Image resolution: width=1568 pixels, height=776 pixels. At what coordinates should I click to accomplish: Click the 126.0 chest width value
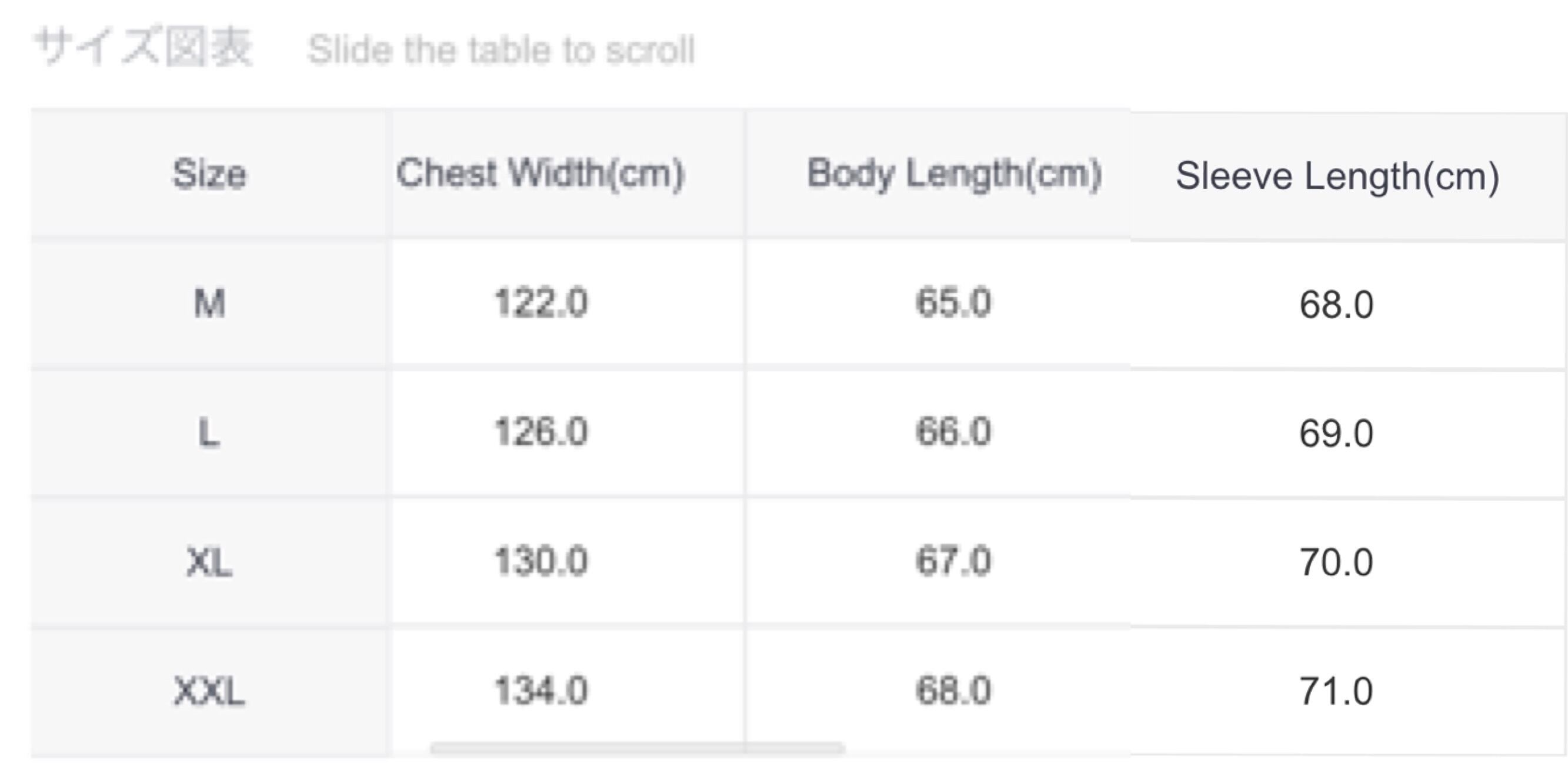[541, 432]
